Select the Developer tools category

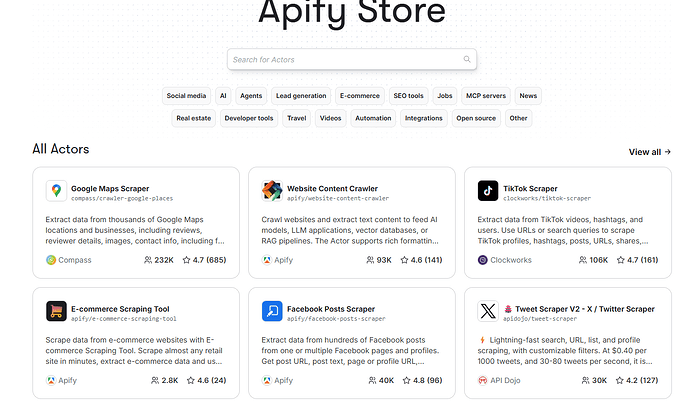coord(249,118)
